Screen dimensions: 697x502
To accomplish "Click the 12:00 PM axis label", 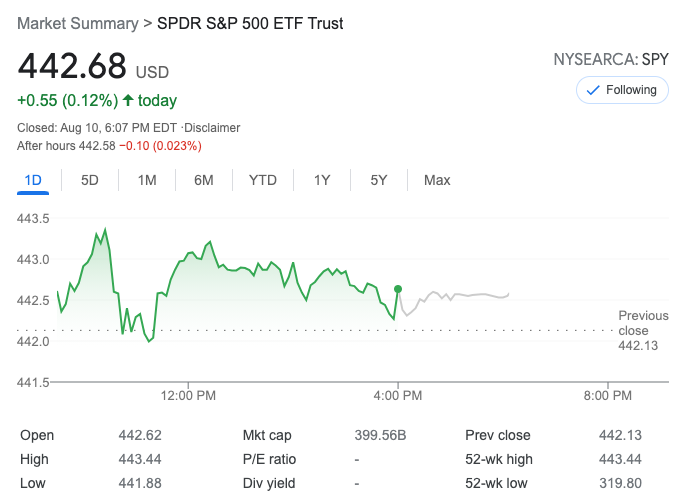I will (188, 396).
